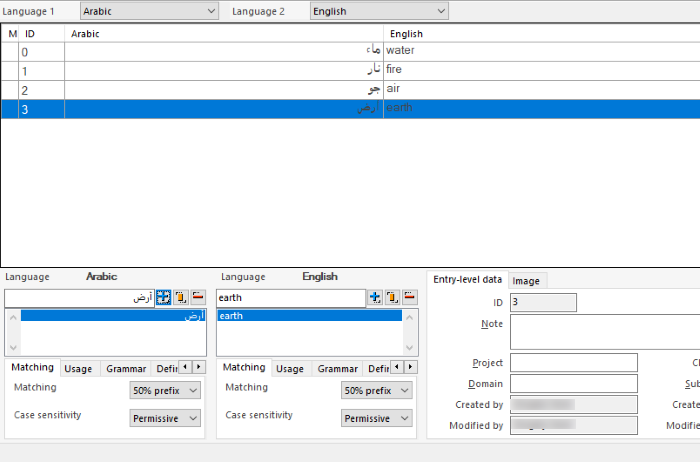Expand English Case sensitivity Permissive dropdown

pyautogui.click(x=377, y=418)
